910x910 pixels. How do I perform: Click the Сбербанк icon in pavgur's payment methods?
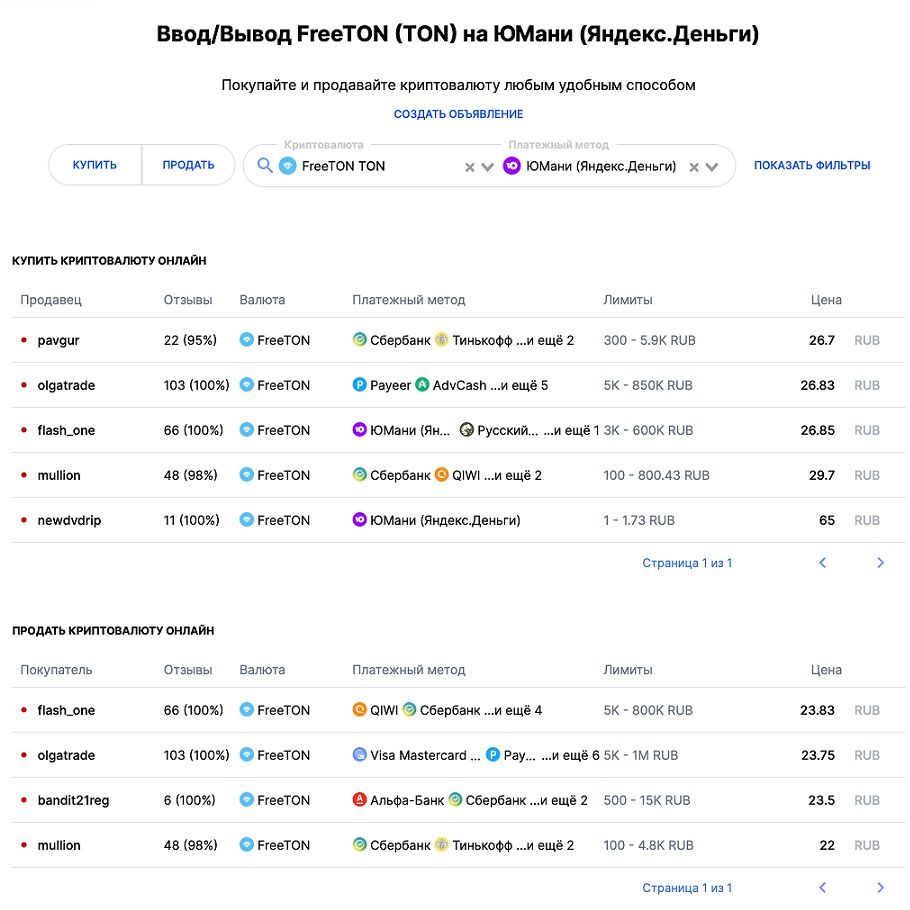(359, 340)
